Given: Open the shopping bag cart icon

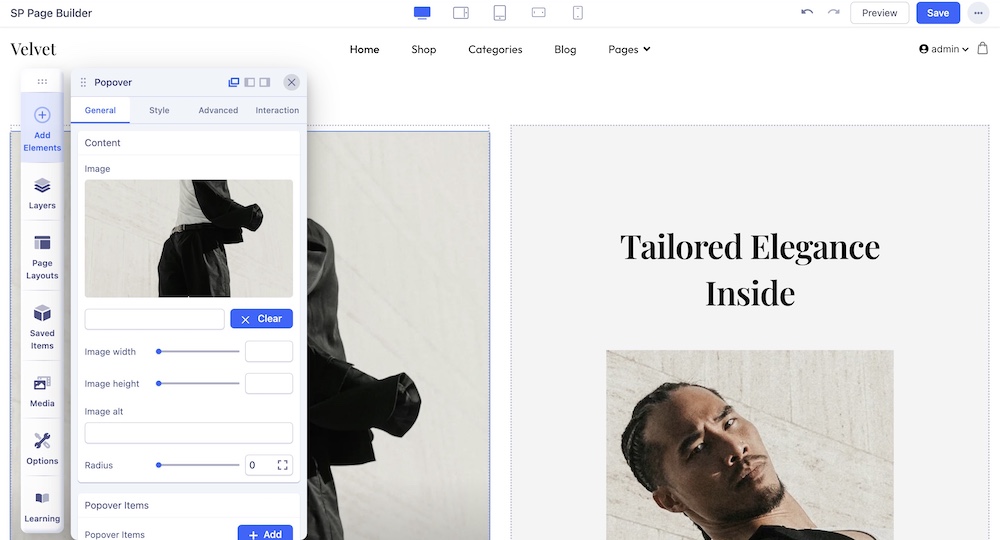Looking at the screenshot, I should pos(982,49).
